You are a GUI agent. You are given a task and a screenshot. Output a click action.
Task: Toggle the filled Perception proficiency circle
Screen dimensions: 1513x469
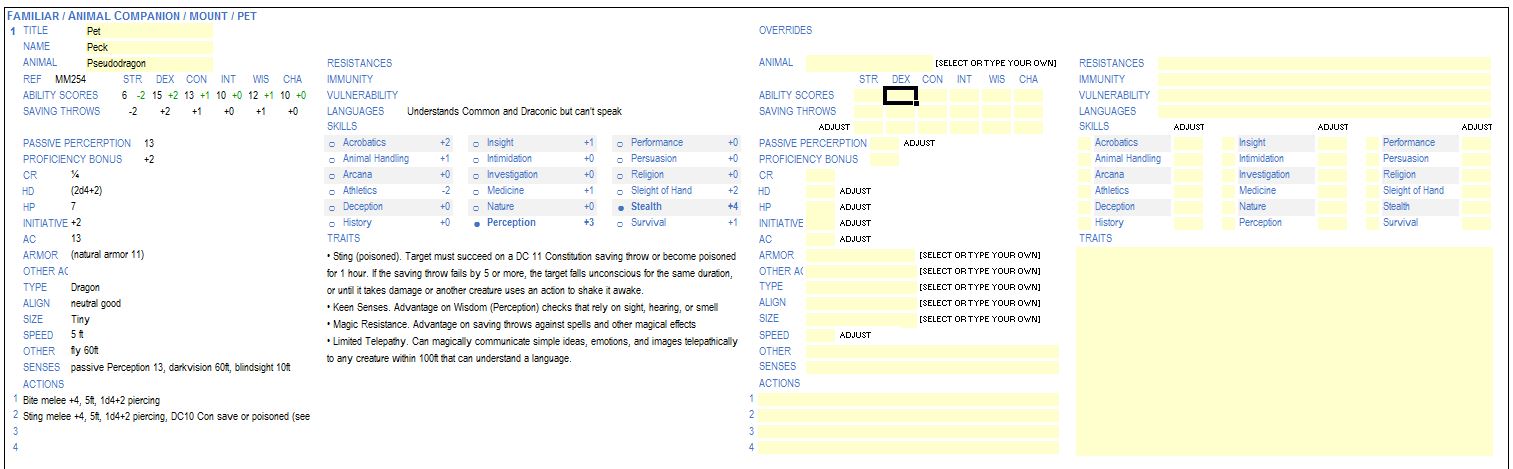click(475, 224)
